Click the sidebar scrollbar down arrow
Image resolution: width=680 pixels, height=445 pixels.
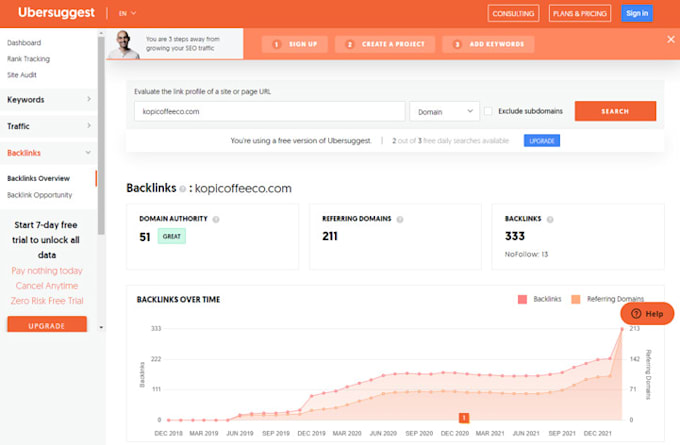point(101,327)
